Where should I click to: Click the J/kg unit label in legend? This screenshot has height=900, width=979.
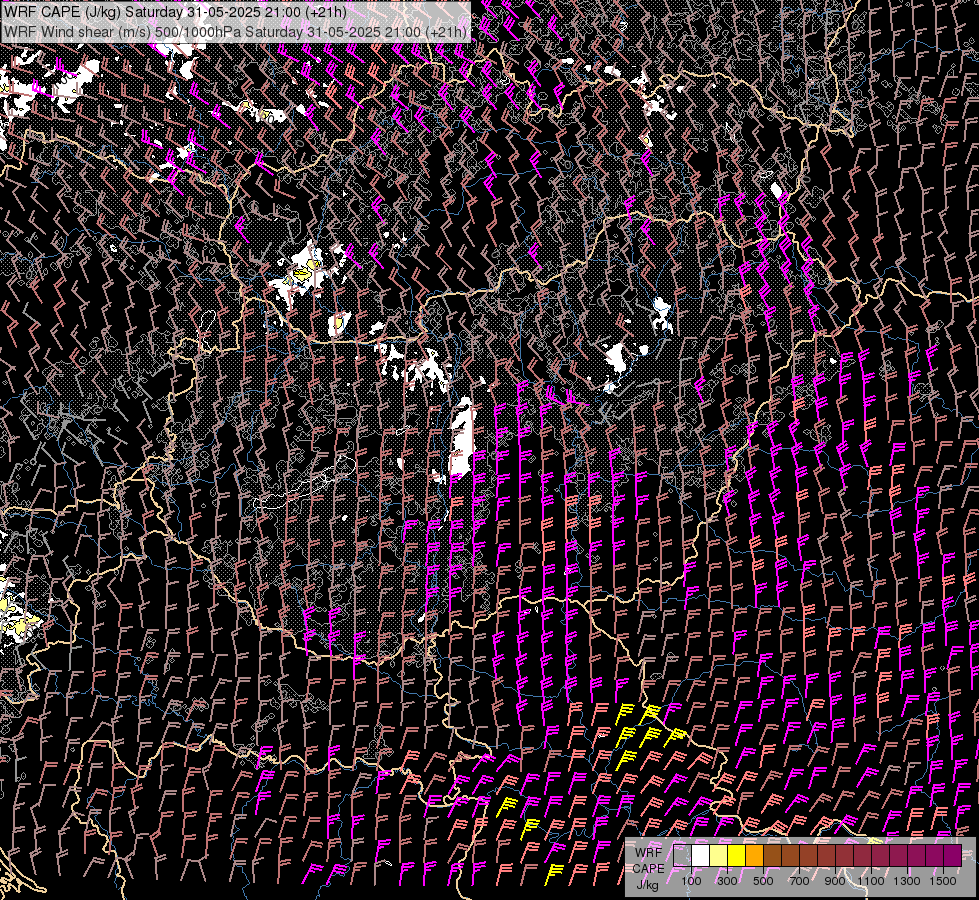point(648,885)
